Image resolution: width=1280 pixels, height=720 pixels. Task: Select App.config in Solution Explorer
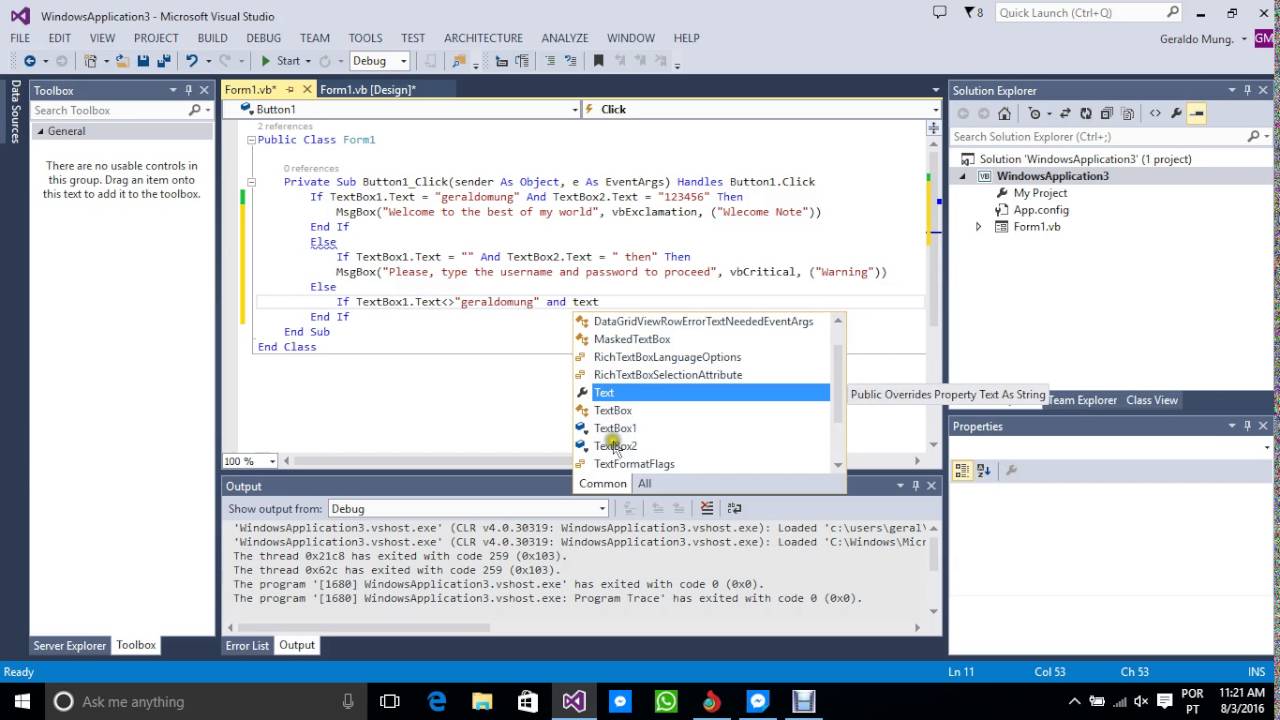point(1041,210)
